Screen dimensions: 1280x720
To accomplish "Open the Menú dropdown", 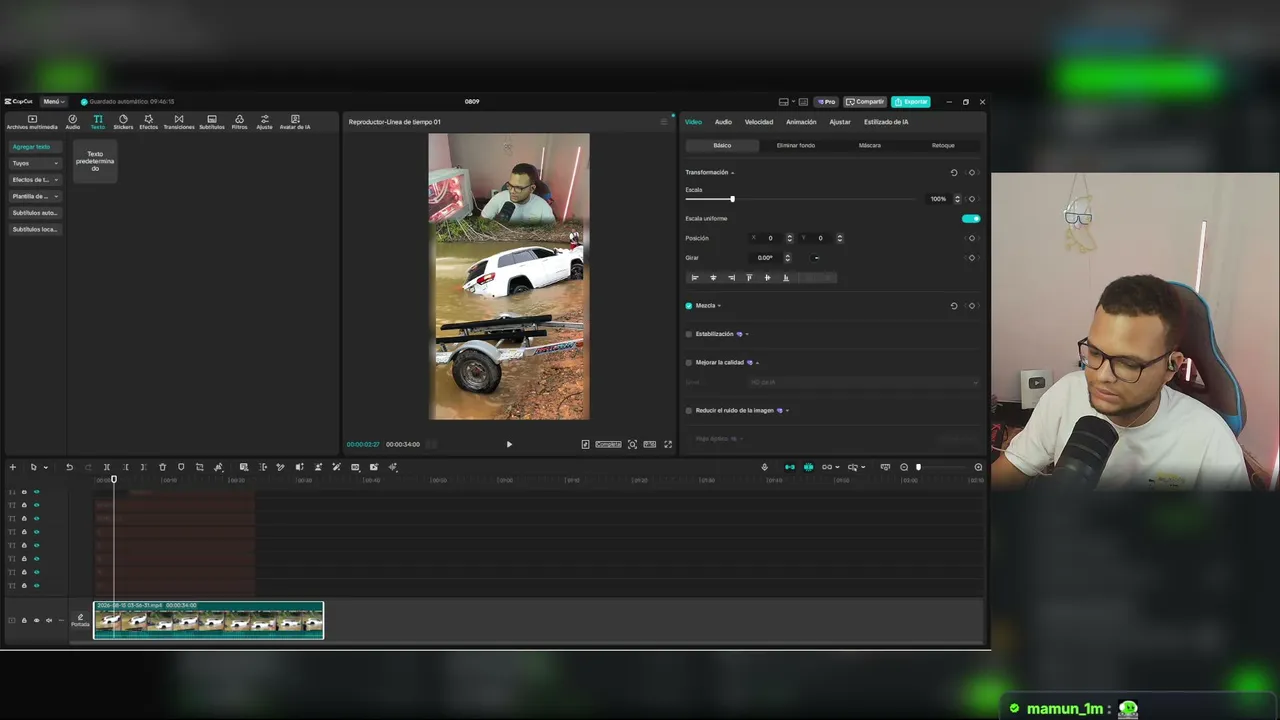I will 53,102.
